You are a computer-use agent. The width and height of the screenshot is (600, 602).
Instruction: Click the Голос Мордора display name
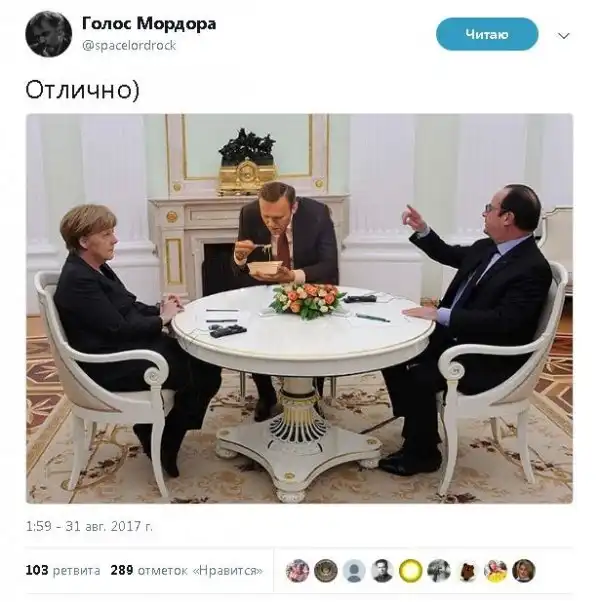(x=149, y=24)
